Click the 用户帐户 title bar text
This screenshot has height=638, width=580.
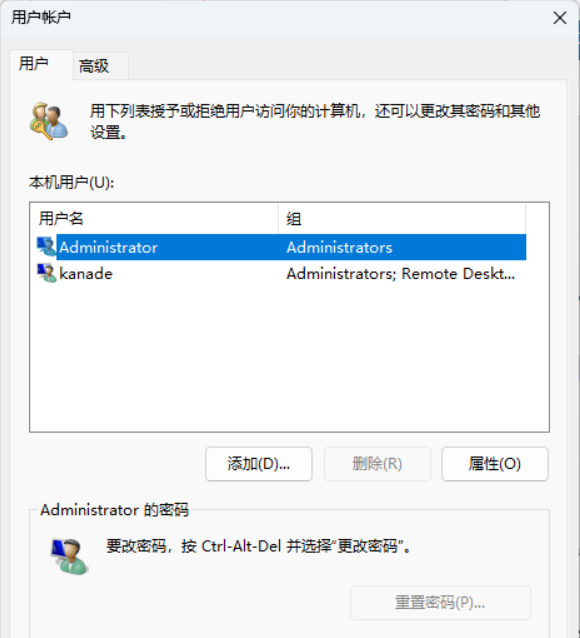[41, 17]
